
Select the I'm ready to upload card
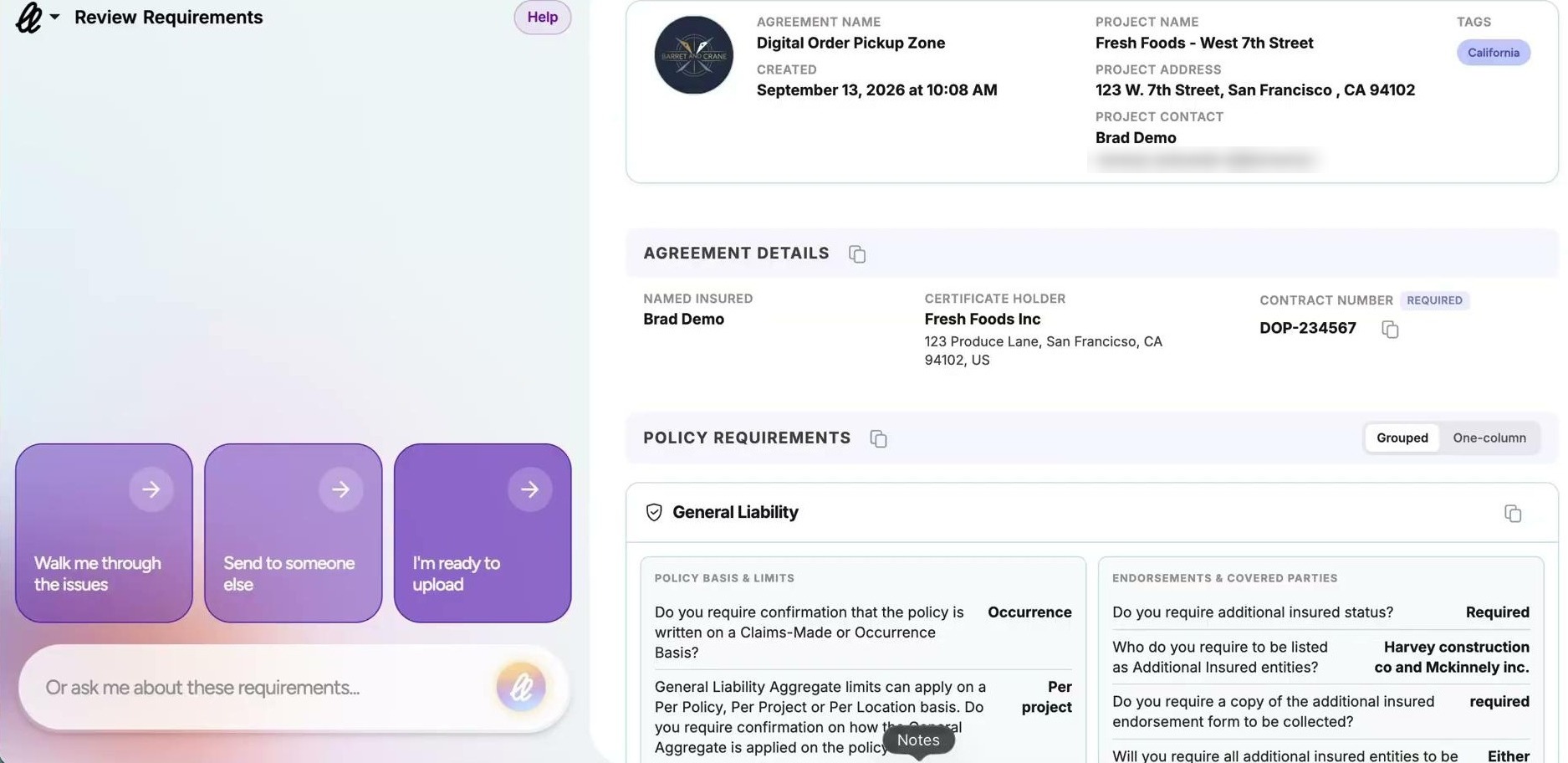[x=483, y=533]
